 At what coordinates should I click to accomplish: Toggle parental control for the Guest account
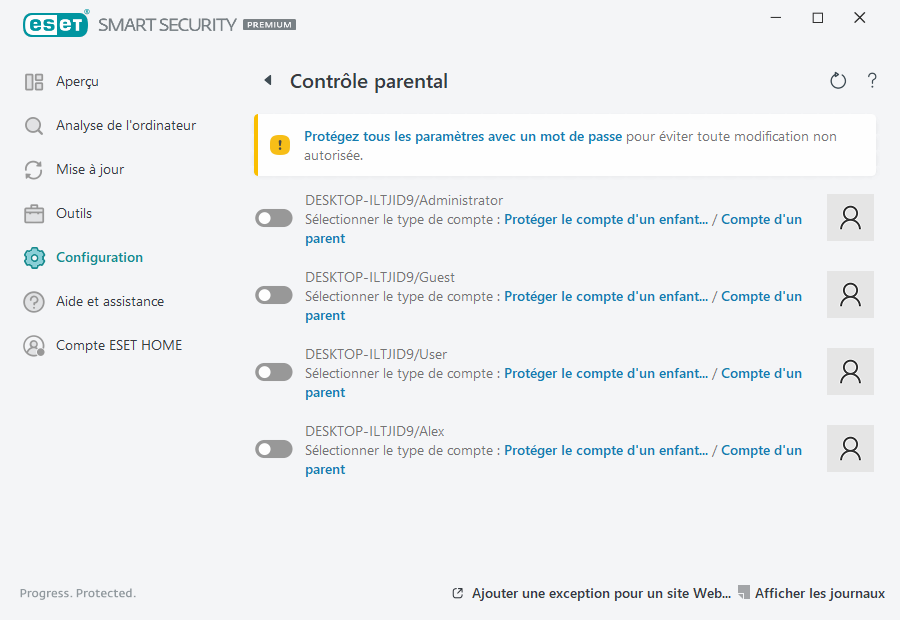[273, 294]
